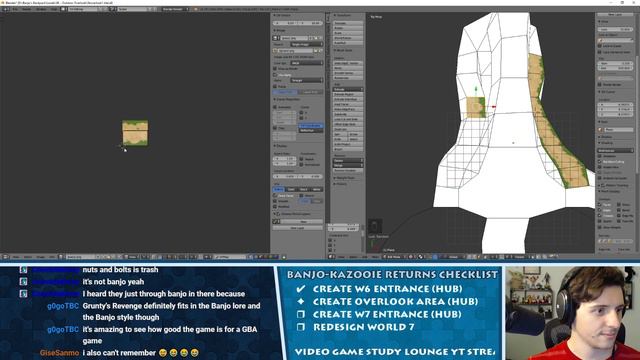Screen dimensions: 640x360
Task: Click the Blender logo info editor icon
Action: pyautogui.click(x=5, y=9)
